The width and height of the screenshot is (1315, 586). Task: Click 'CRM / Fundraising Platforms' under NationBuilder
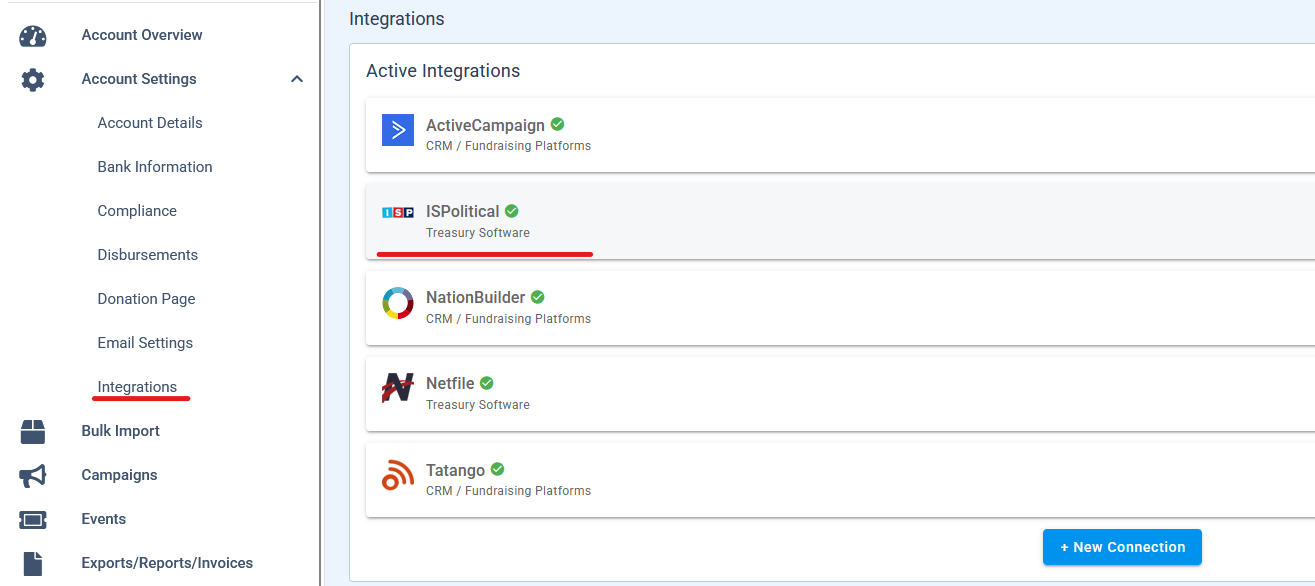(508, 319)
